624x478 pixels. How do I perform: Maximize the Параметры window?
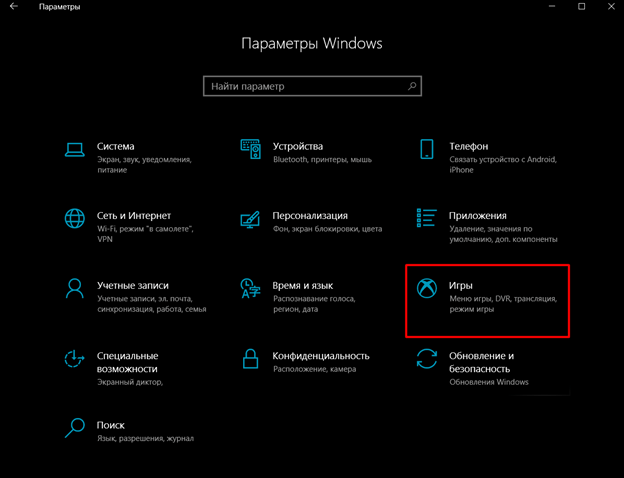[x=581, y=7]
